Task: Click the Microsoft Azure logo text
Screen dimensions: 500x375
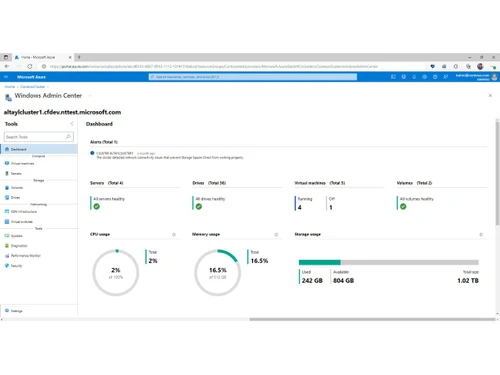Action: click(x=31, y=77)
